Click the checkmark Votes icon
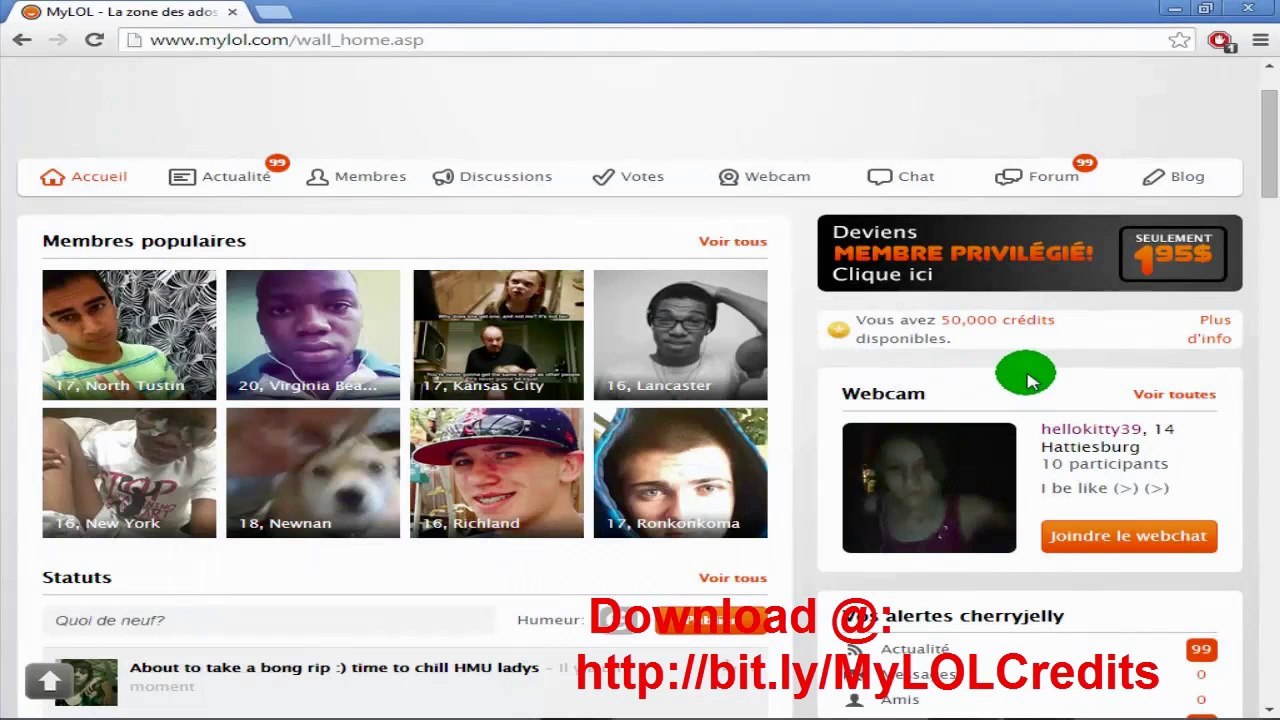 click(x=603, y=177)
